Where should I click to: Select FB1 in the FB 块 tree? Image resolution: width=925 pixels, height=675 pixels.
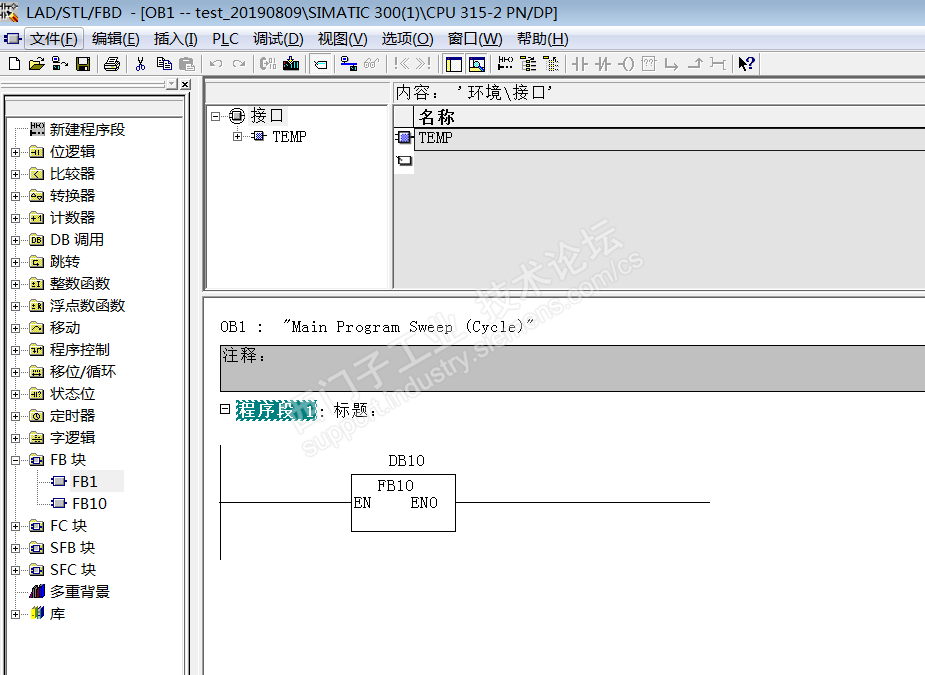[84, 482]
